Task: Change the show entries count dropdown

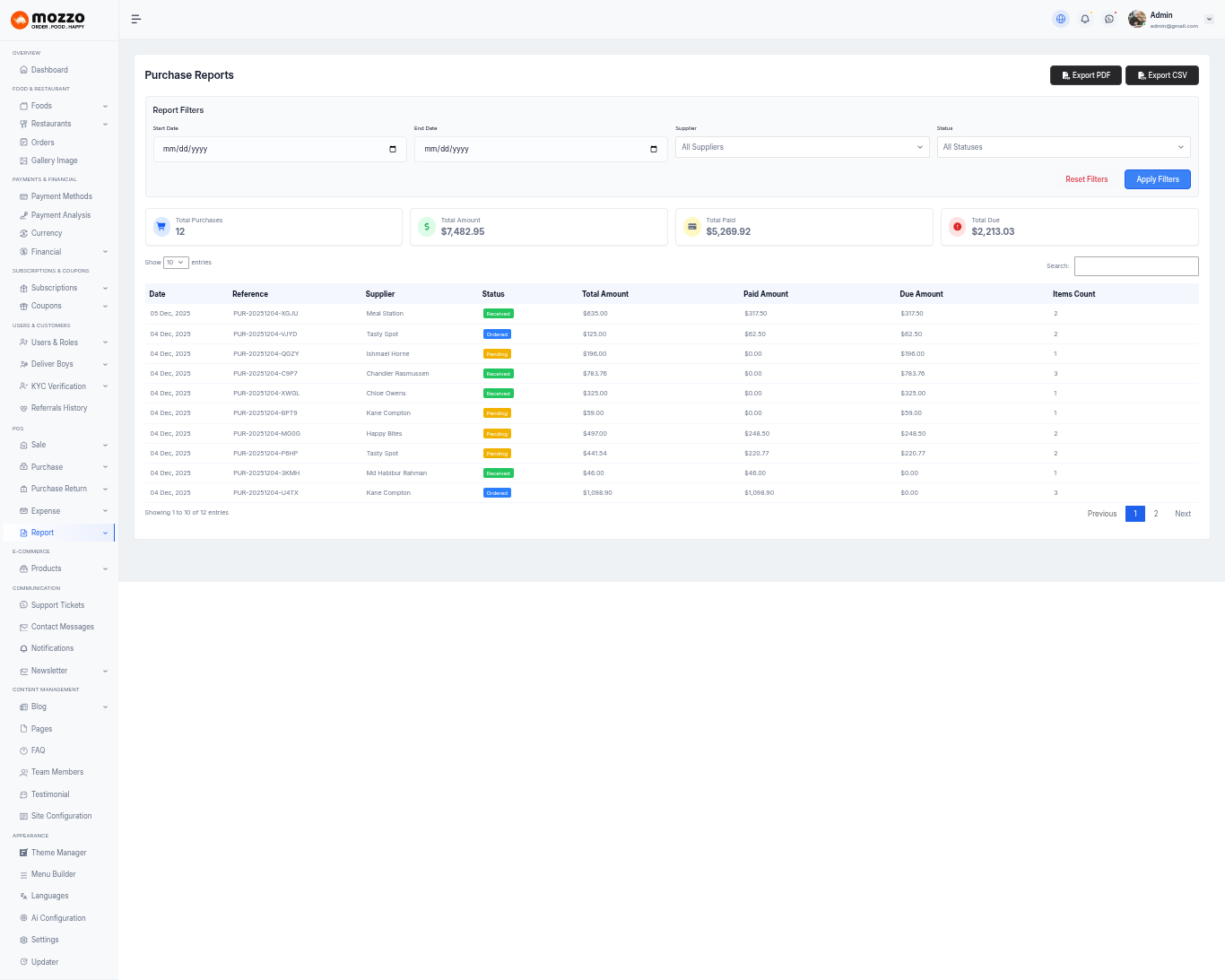Action: (x=176, y=263)
